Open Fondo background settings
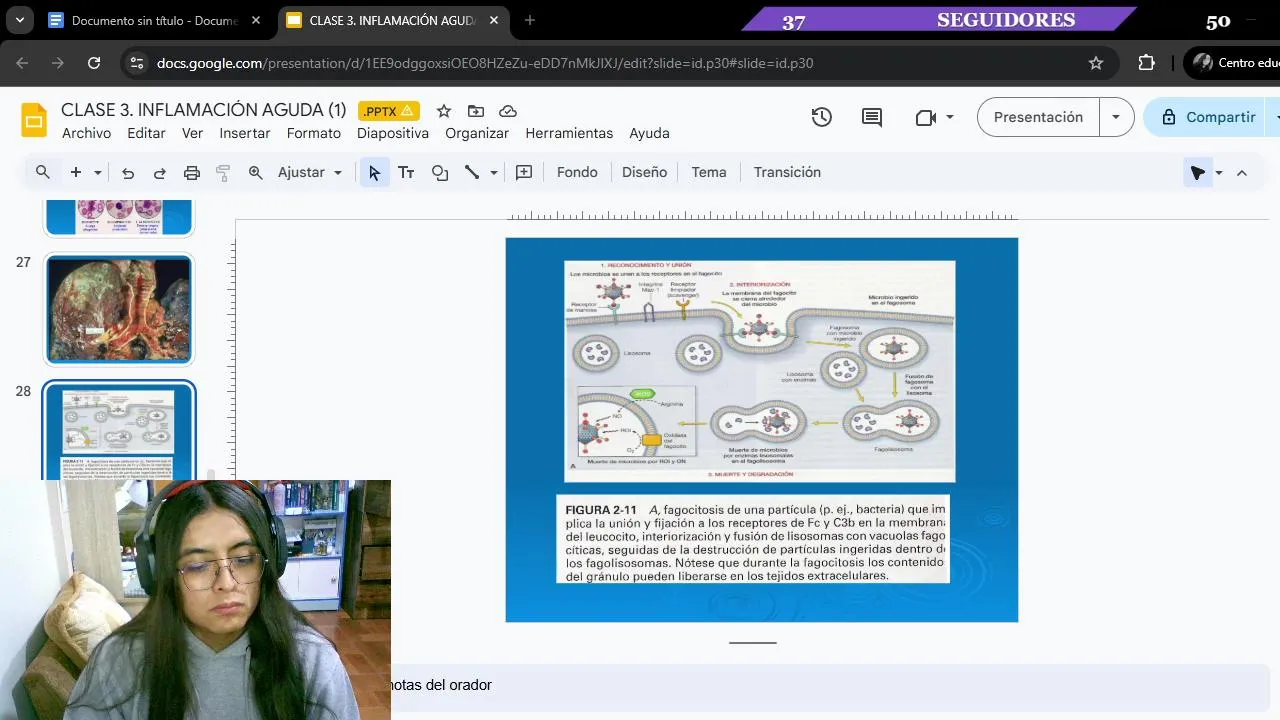The width and height of the screenshot is (1280, 720). pyautogui.click(x=577, y=172)
